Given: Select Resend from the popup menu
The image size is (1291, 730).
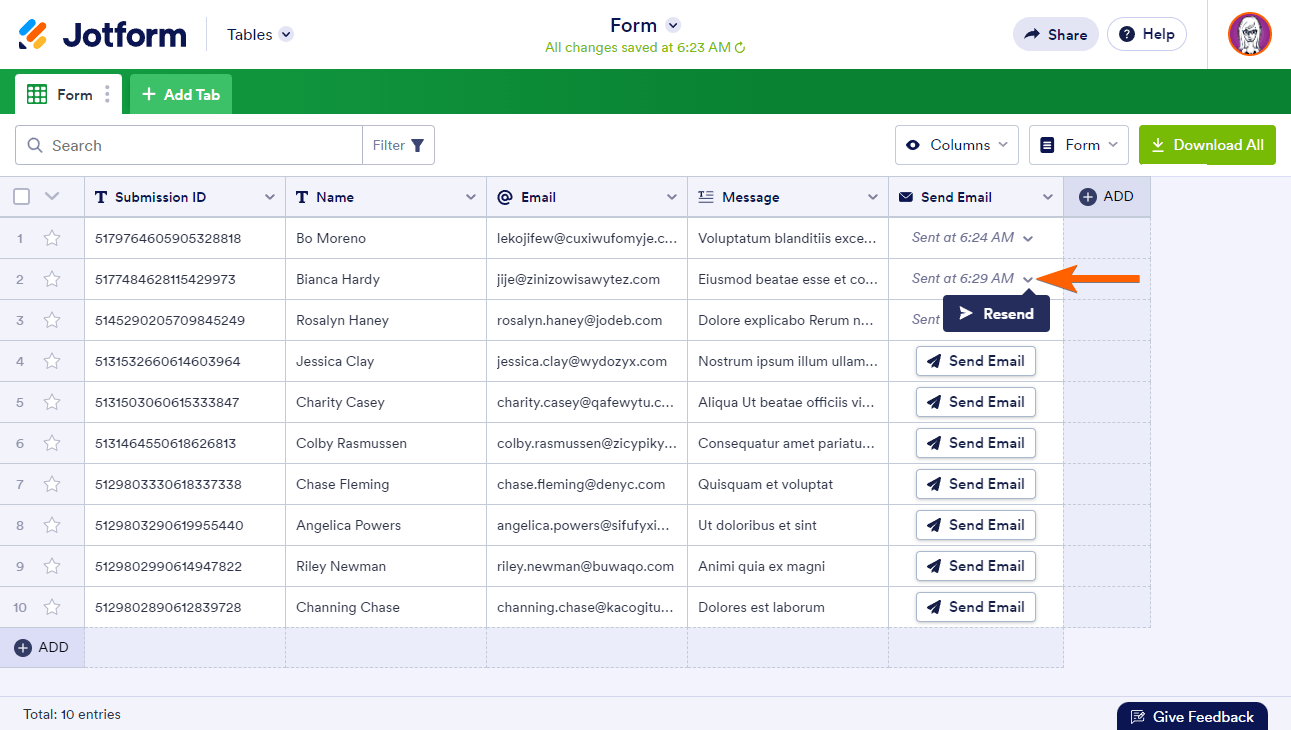Looking at the screenshot, I should tap(996, 314).
